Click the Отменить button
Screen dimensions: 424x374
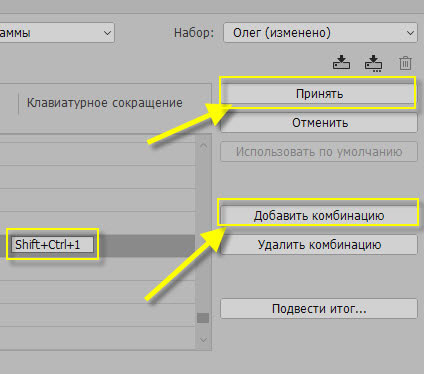click(x=319, y=123)
